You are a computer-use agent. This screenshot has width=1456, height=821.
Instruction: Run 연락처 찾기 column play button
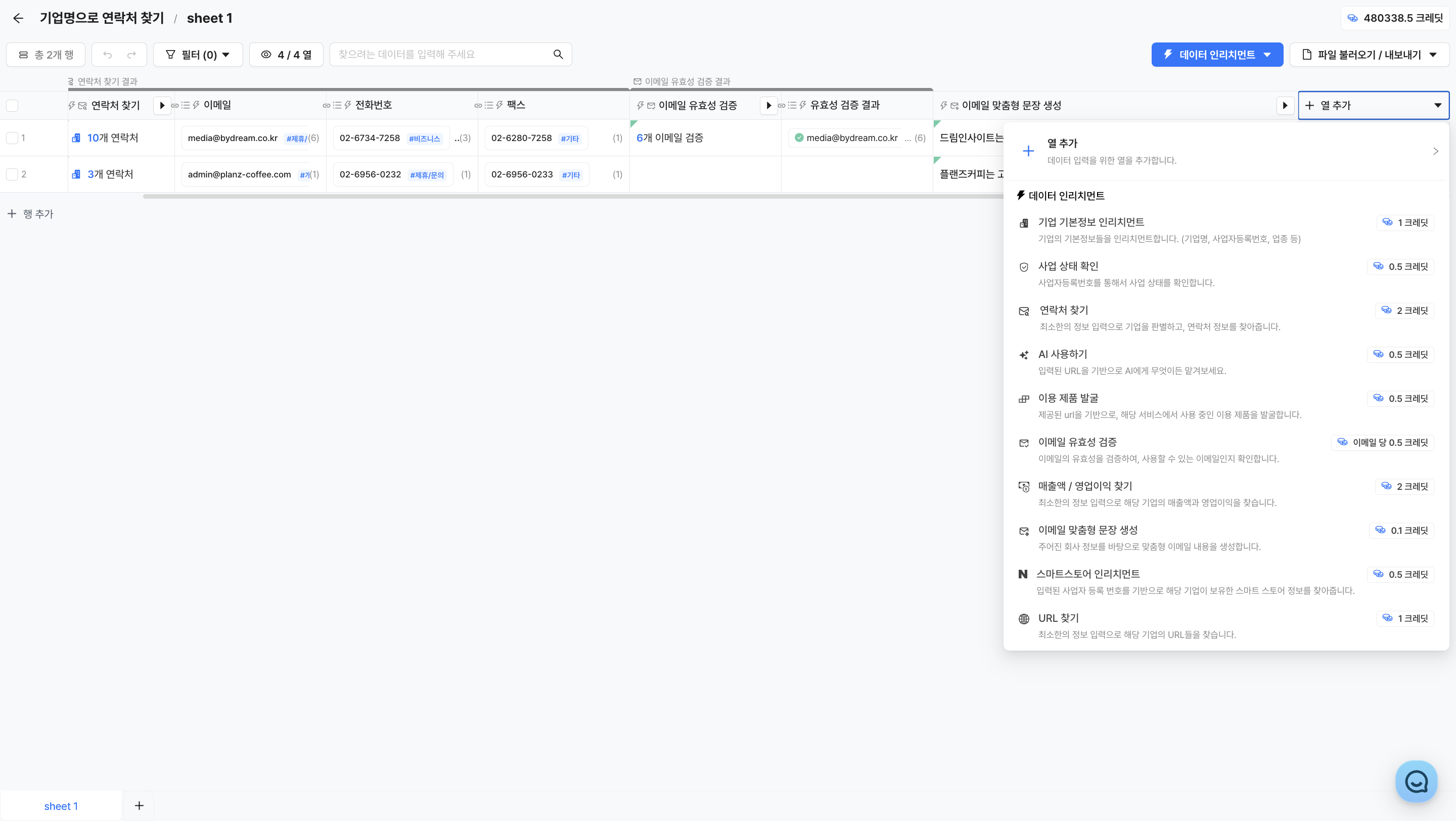click(x=162, y=106)
